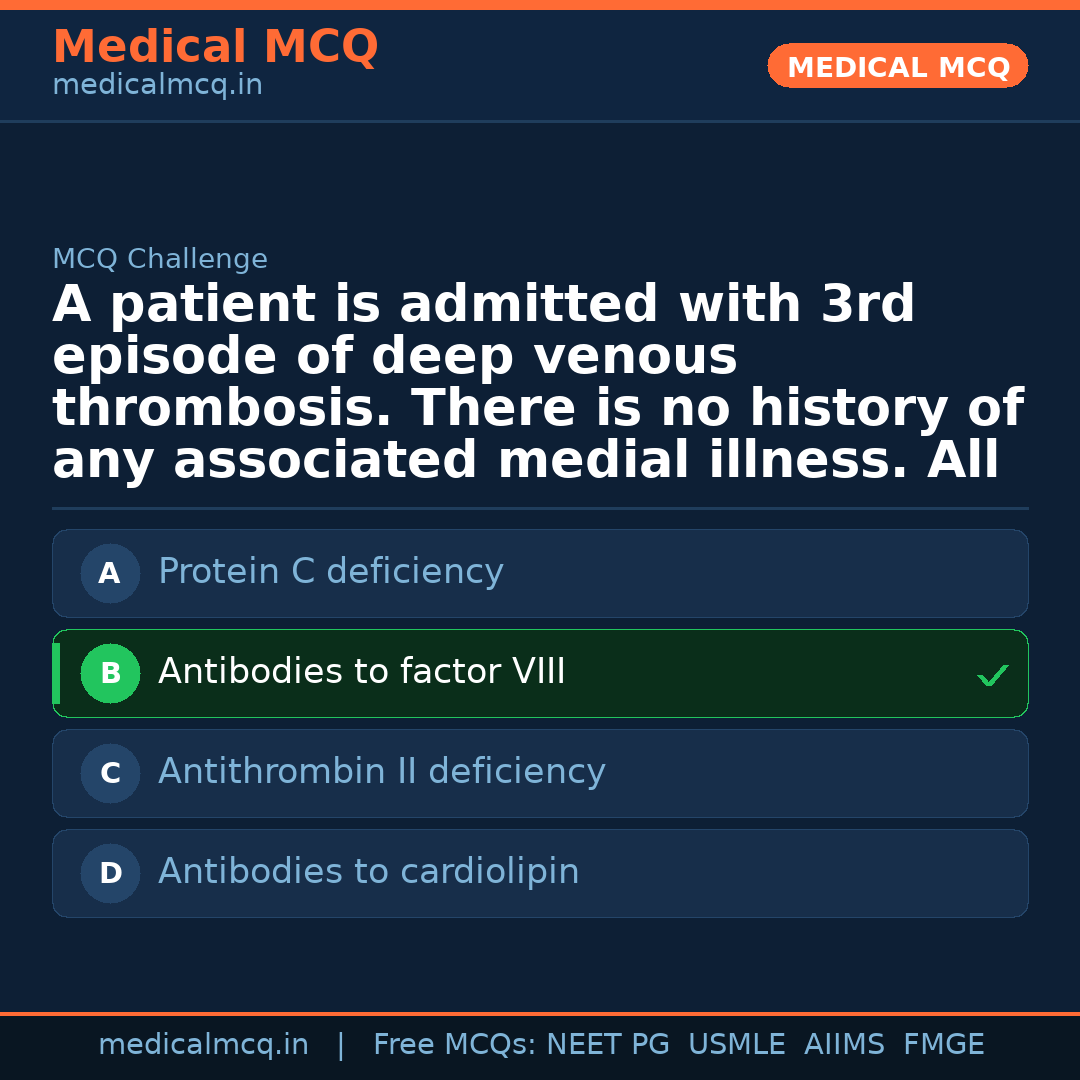Choose the Antibodies to factor VIII answer text
Viewport: 1080px width, 1080px height.
click(x=361, y=672)
